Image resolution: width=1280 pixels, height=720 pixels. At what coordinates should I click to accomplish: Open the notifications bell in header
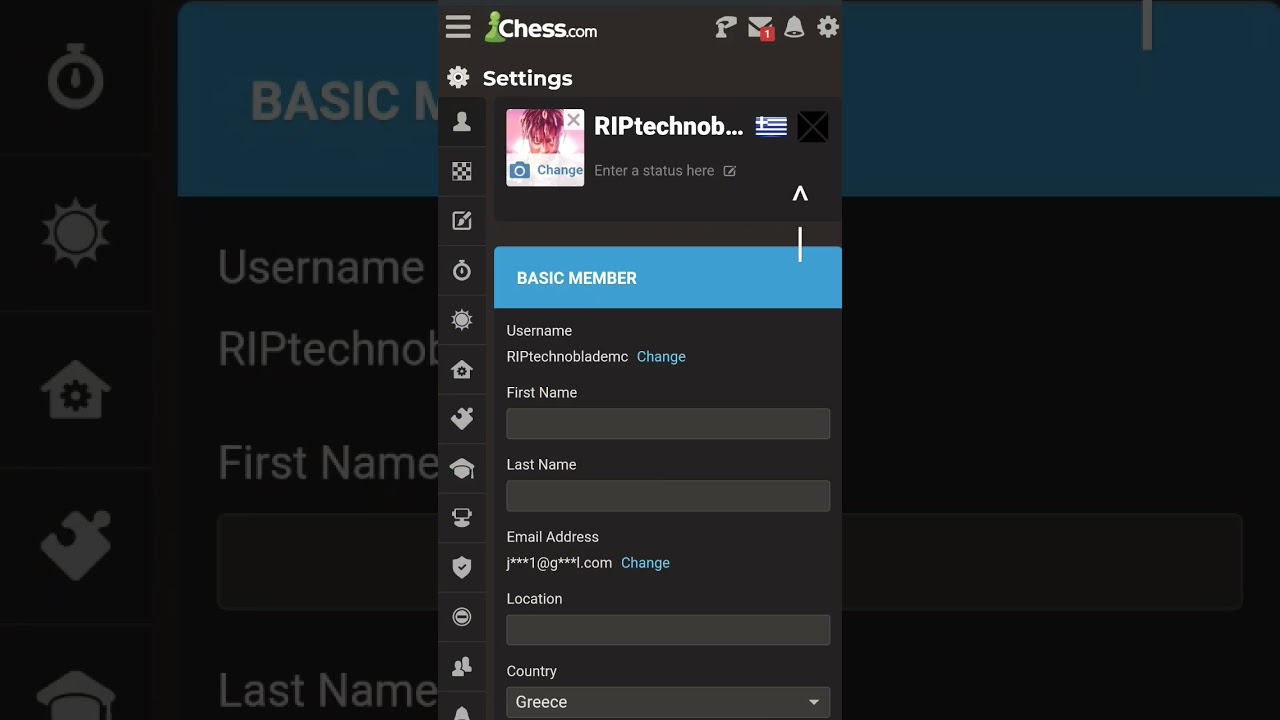click(x=794, y=28)
